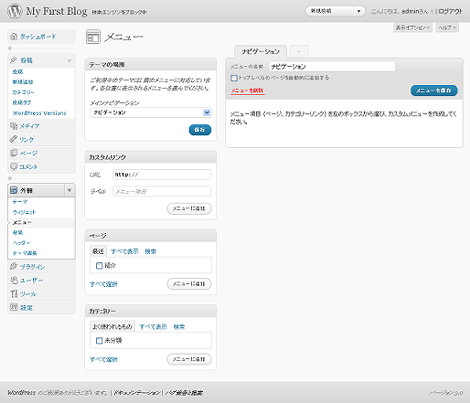Open Media via its sidebar icon

tap(14, 126)
